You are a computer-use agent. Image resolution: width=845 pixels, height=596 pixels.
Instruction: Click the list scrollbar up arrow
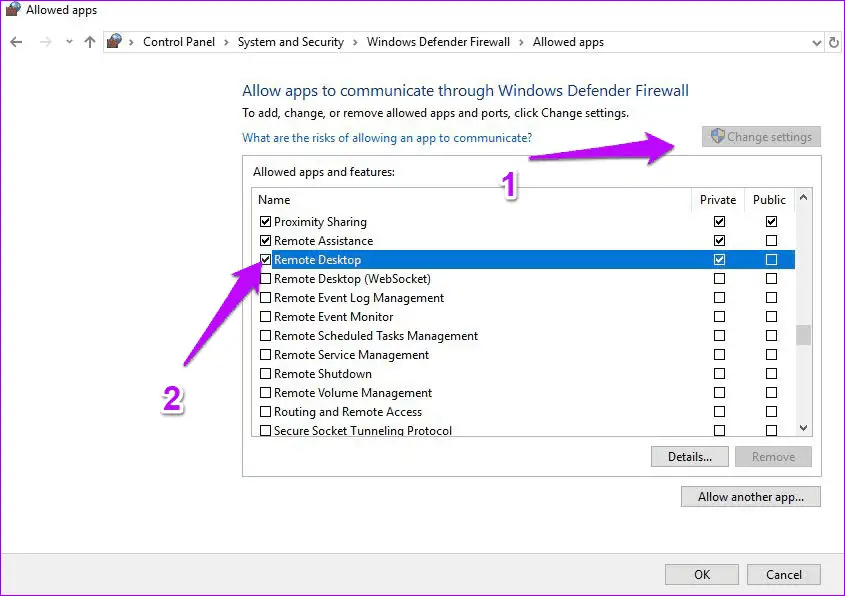[x=803, y=197]
